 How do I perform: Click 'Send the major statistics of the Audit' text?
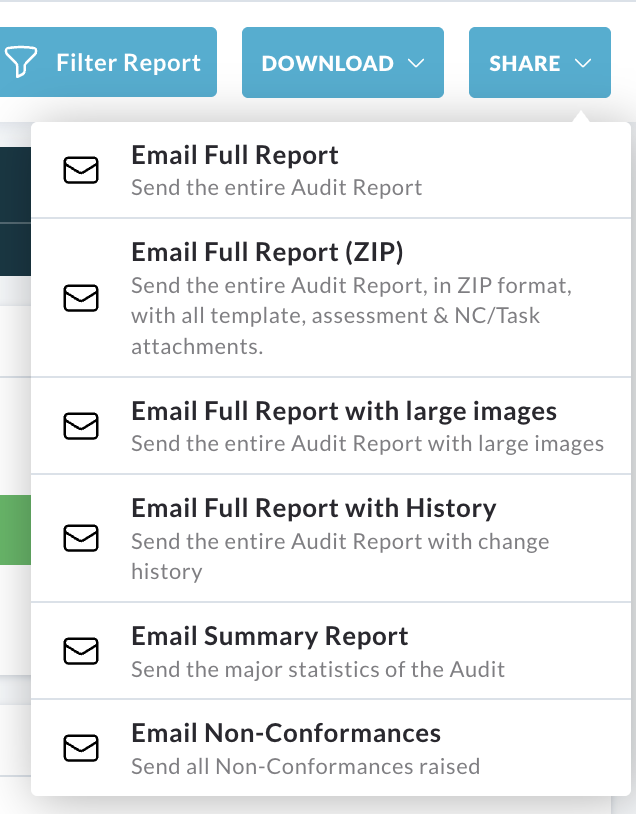coord(318,670)
